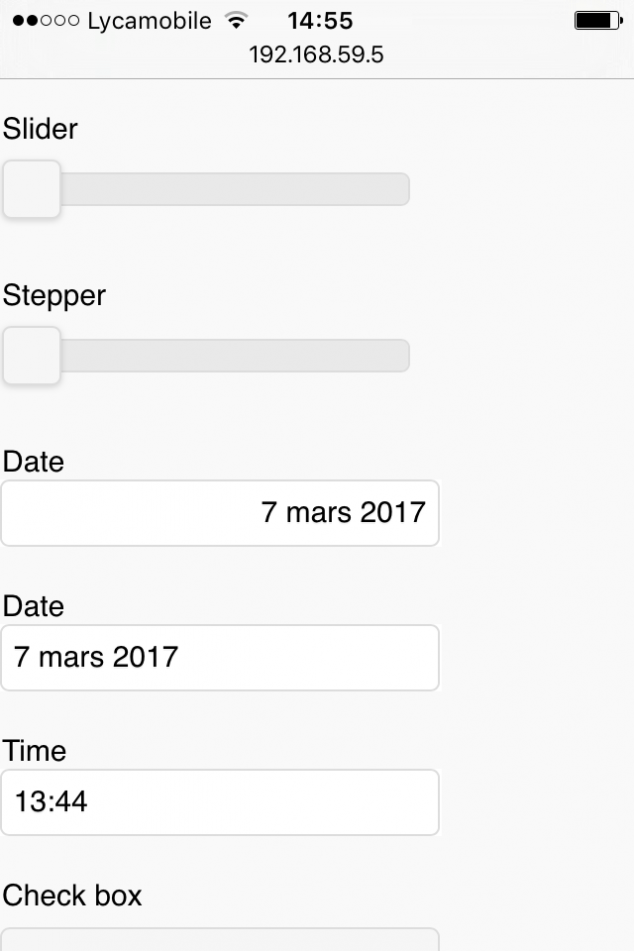
Task: Open the time picker showing 13:44
Action: click(220, 802)
